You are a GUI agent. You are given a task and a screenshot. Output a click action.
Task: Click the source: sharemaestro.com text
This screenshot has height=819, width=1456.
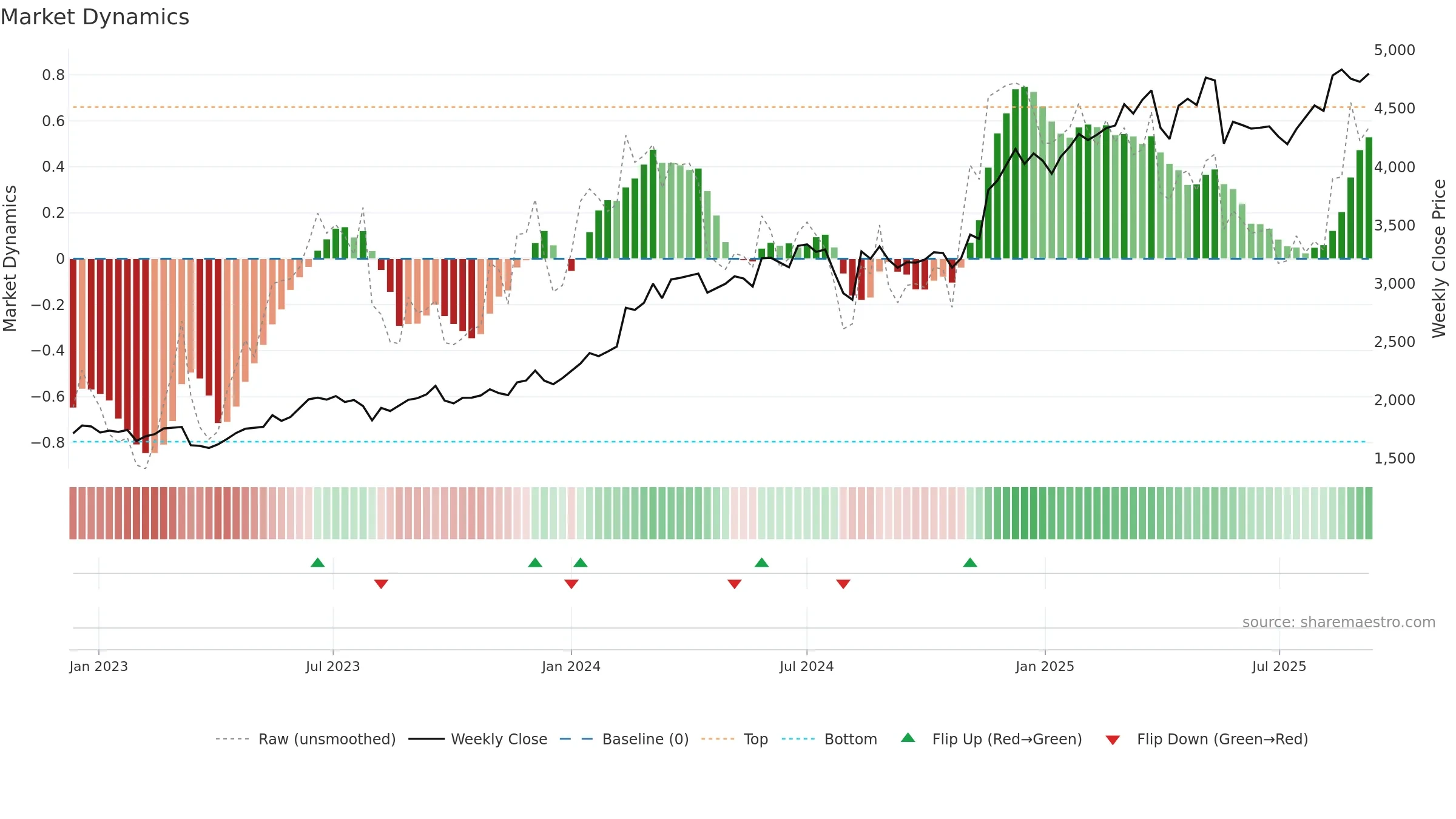tap(1339, 622)
